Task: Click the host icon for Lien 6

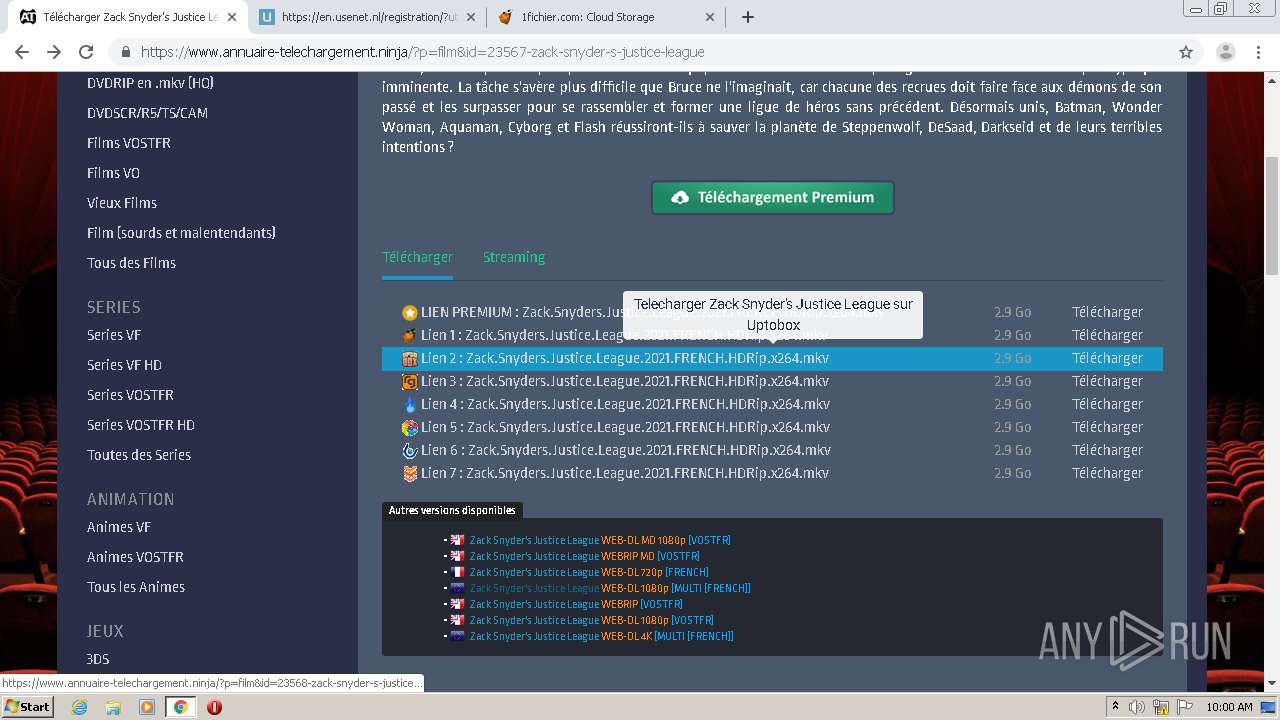Action: (410, 450)
